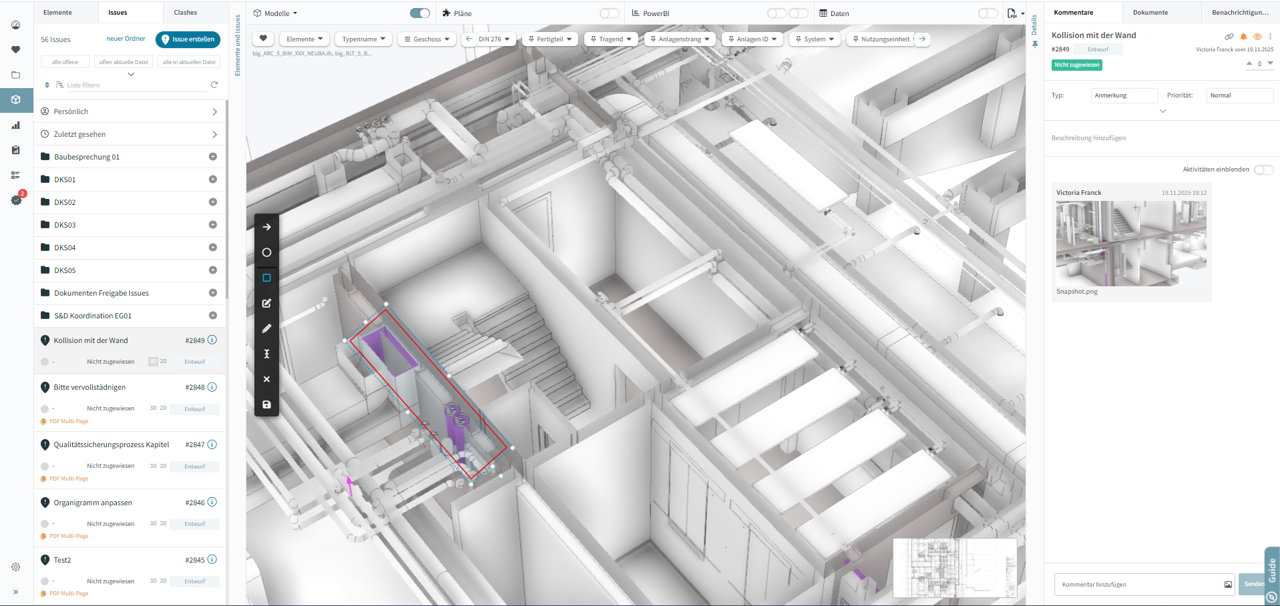Click the neuer Ordner link
This screenshot has width=1280, height=606.
point(126,39)
